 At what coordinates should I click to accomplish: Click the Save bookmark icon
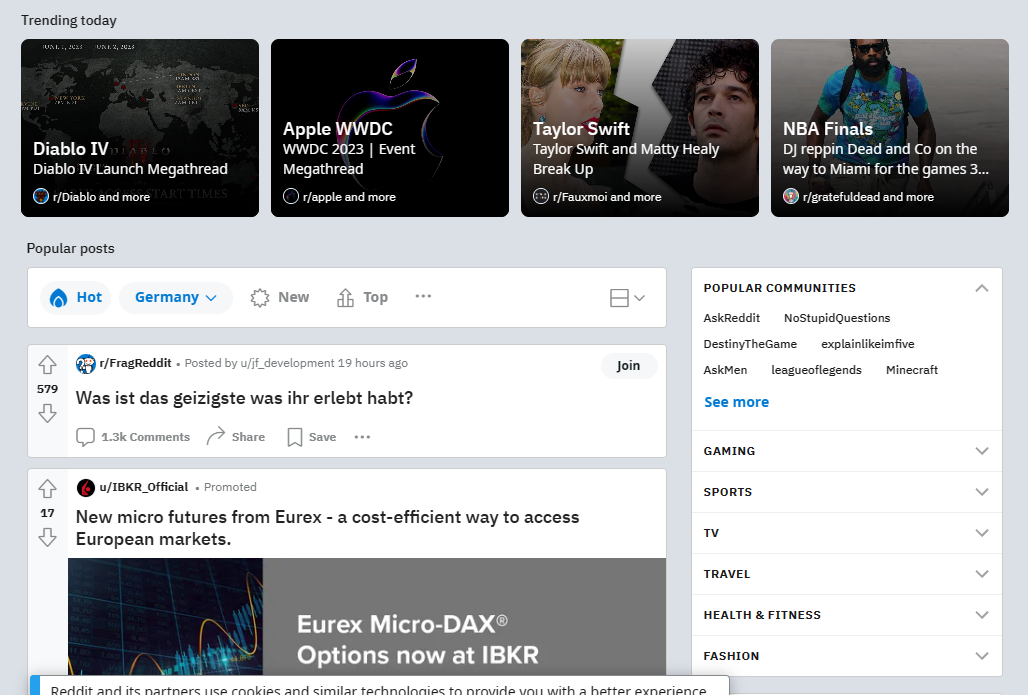295,437
